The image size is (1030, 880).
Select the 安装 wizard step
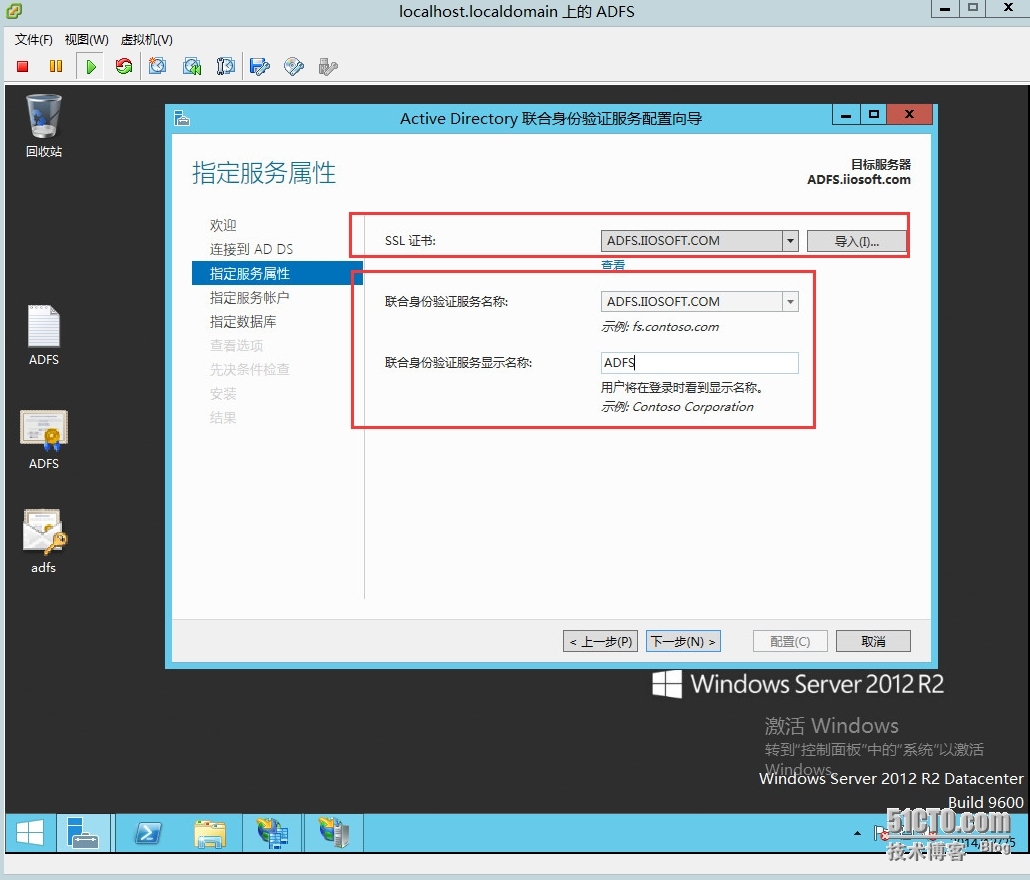coord(223,393)
